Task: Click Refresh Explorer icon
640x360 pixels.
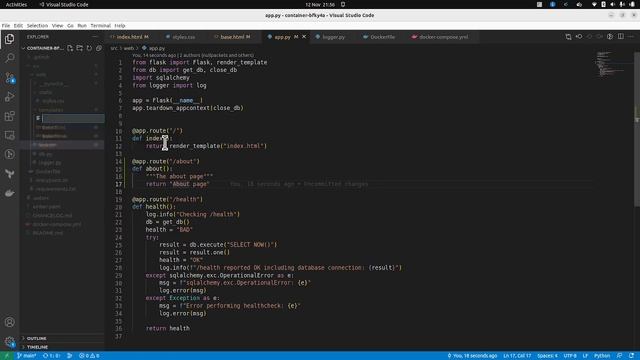Action: [89, 48]
